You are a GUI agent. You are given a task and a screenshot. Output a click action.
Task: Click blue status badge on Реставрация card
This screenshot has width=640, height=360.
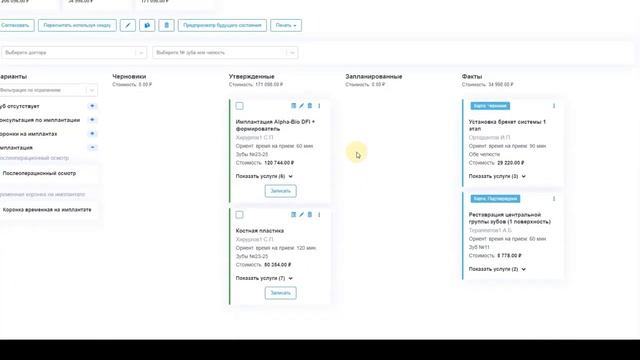point(495,199)
